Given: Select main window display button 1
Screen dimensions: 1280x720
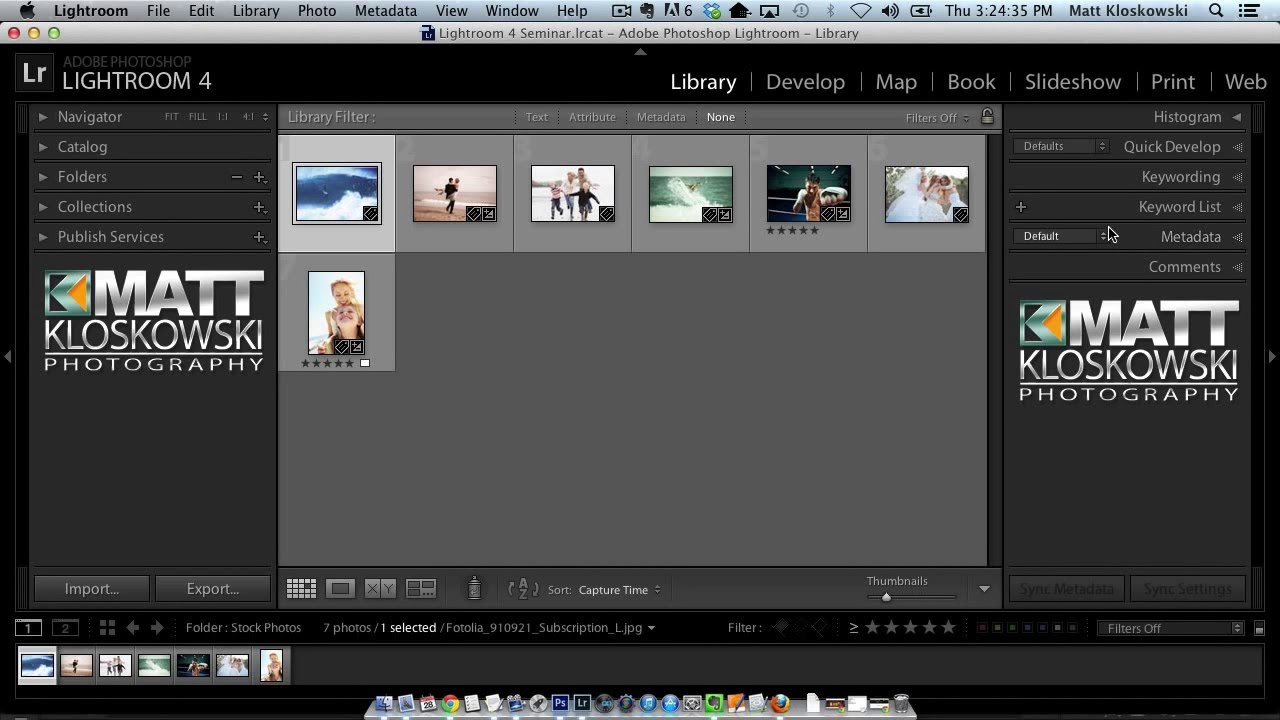Looking at the screenshot, I should pos(28,628).
